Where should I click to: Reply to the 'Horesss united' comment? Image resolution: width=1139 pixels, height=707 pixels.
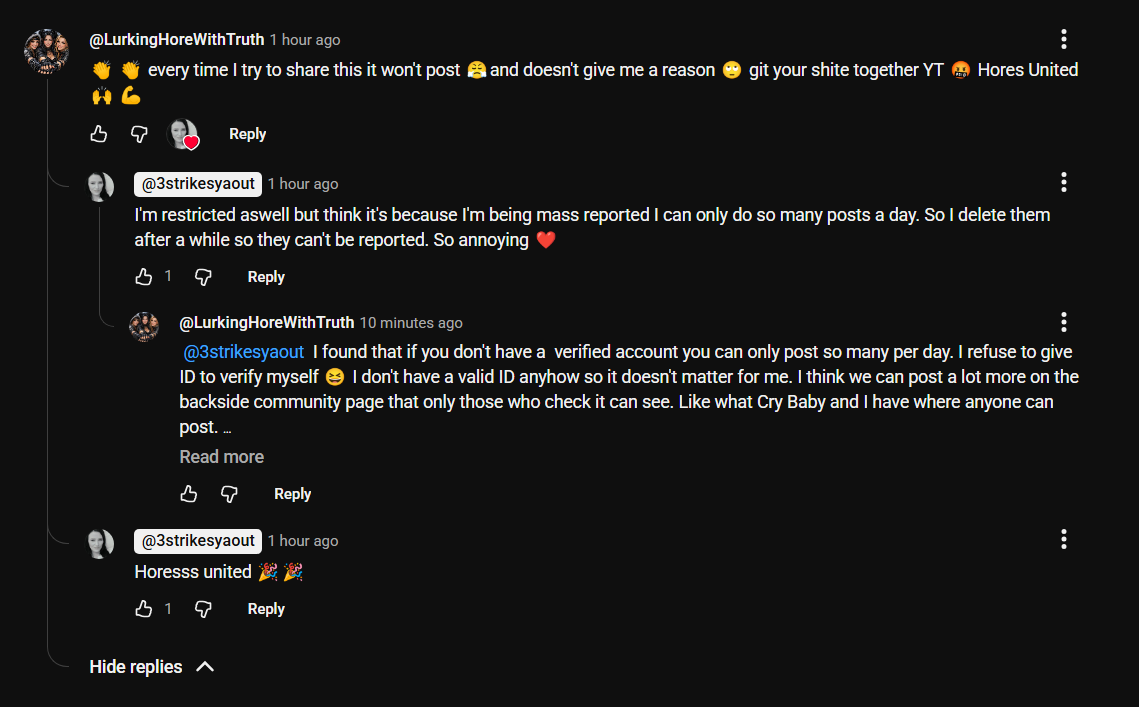(x=266, y=609)
